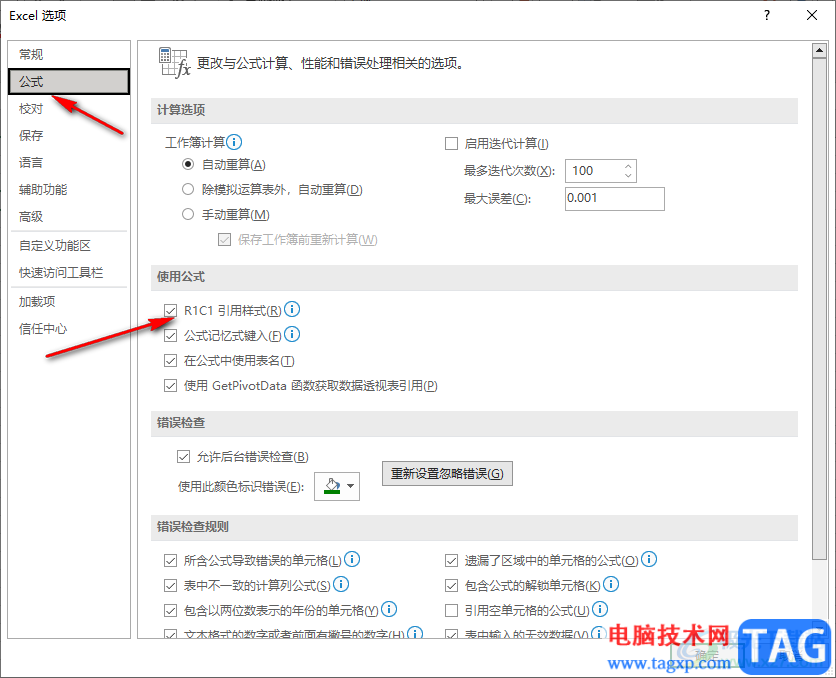Open the 校对 category
836x678 pixels.
point(69,109)
